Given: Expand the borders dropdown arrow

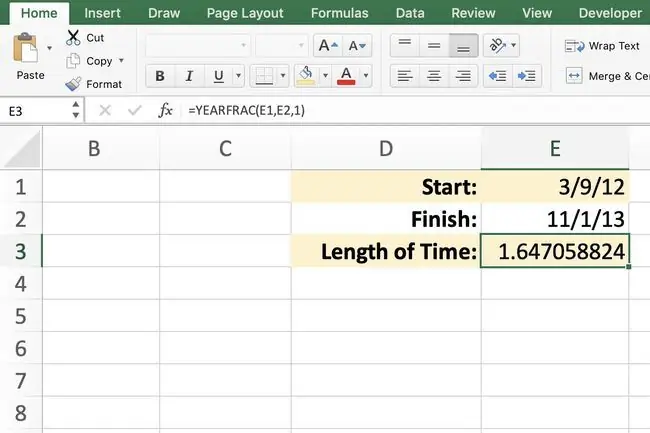Looking at the screenshot, I should point(283,76).
